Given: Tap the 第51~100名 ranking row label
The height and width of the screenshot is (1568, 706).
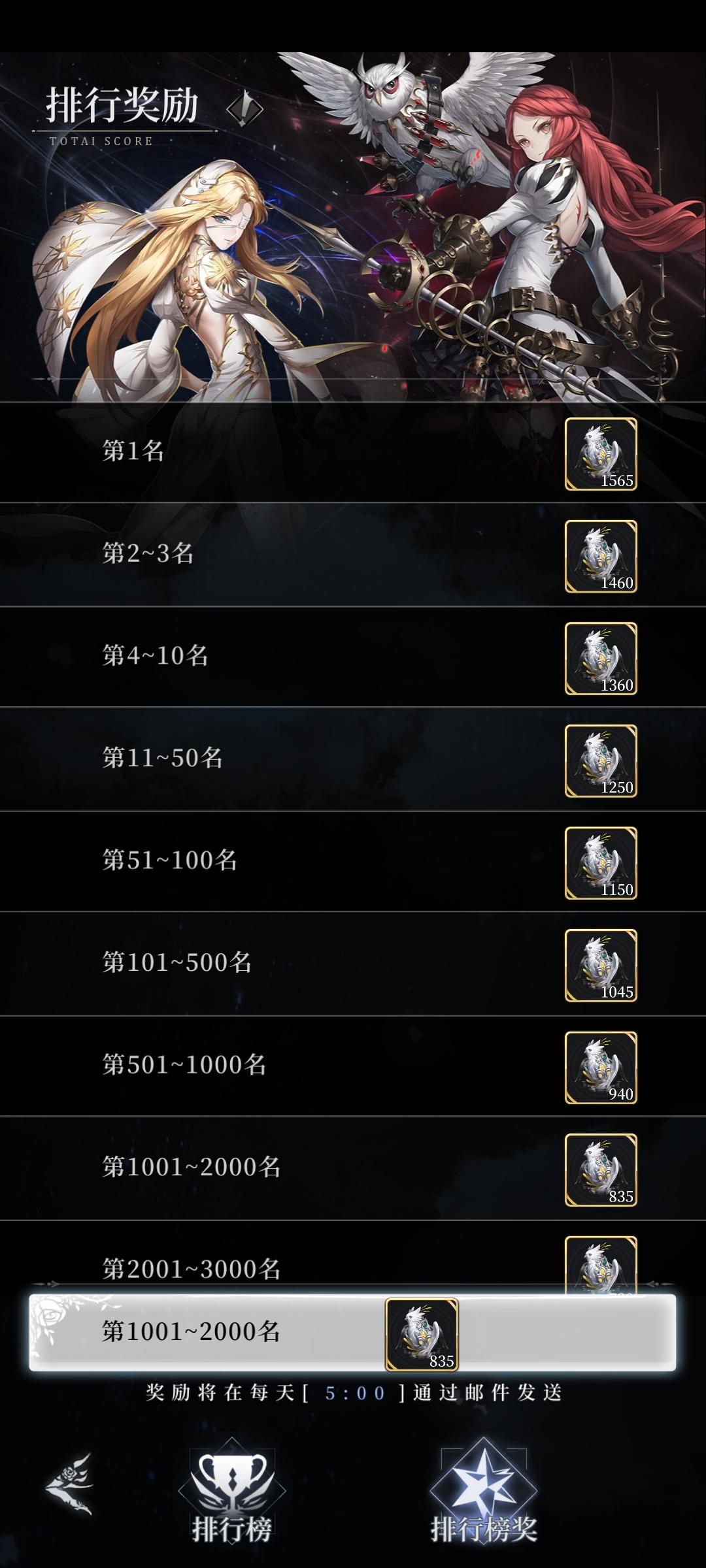Looking at the screenshot, I should click(x=169, y=860).
